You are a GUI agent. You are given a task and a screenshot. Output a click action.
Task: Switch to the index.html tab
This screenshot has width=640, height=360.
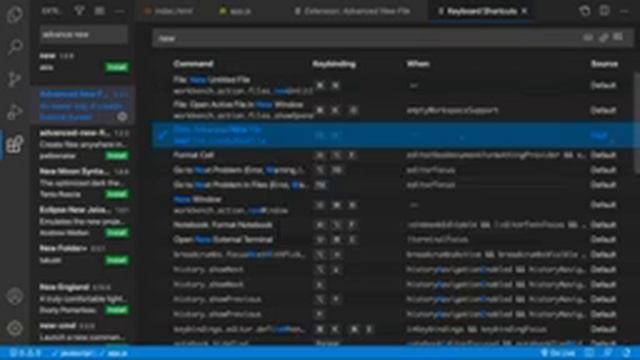coord(169,11)
